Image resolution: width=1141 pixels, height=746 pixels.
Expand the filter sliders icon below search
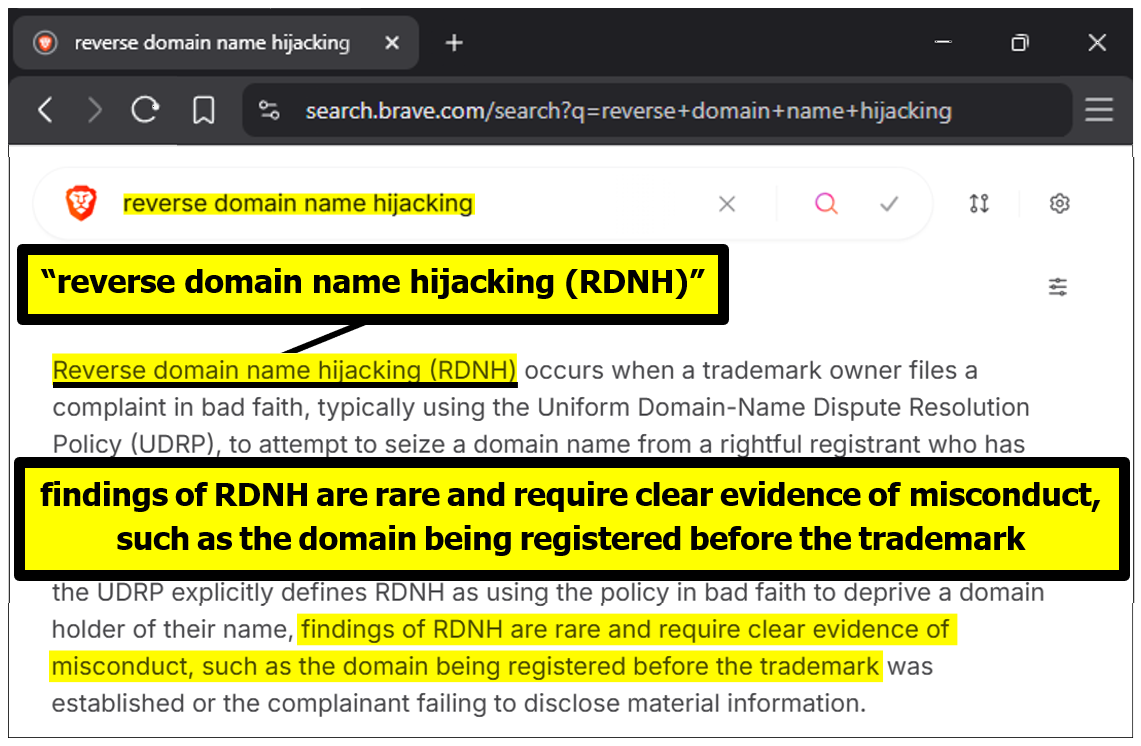tap(1058, 287)
